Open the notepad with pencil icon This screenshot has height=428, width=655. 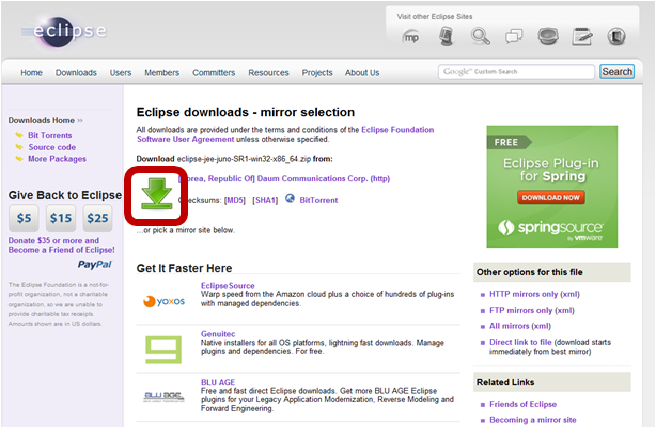[582, 36]
